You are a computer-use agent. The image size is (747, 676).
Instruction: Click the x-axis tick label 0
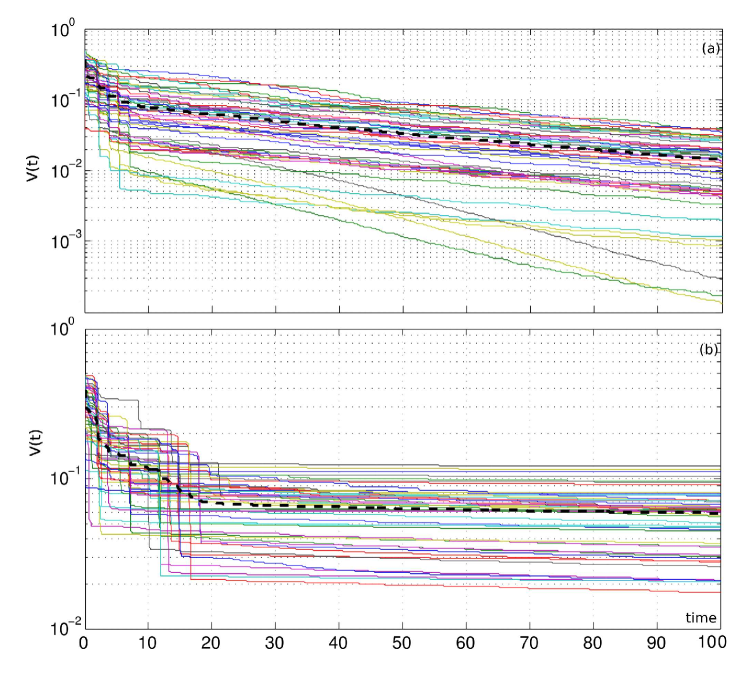[84, 643]
